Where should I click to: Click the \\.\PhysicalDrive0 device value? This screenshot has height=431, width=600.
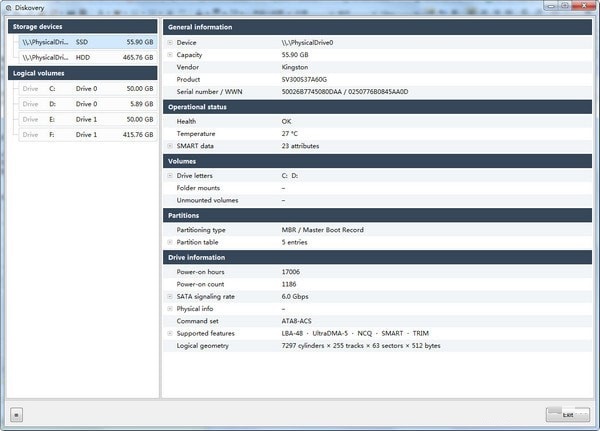(307, 42)
